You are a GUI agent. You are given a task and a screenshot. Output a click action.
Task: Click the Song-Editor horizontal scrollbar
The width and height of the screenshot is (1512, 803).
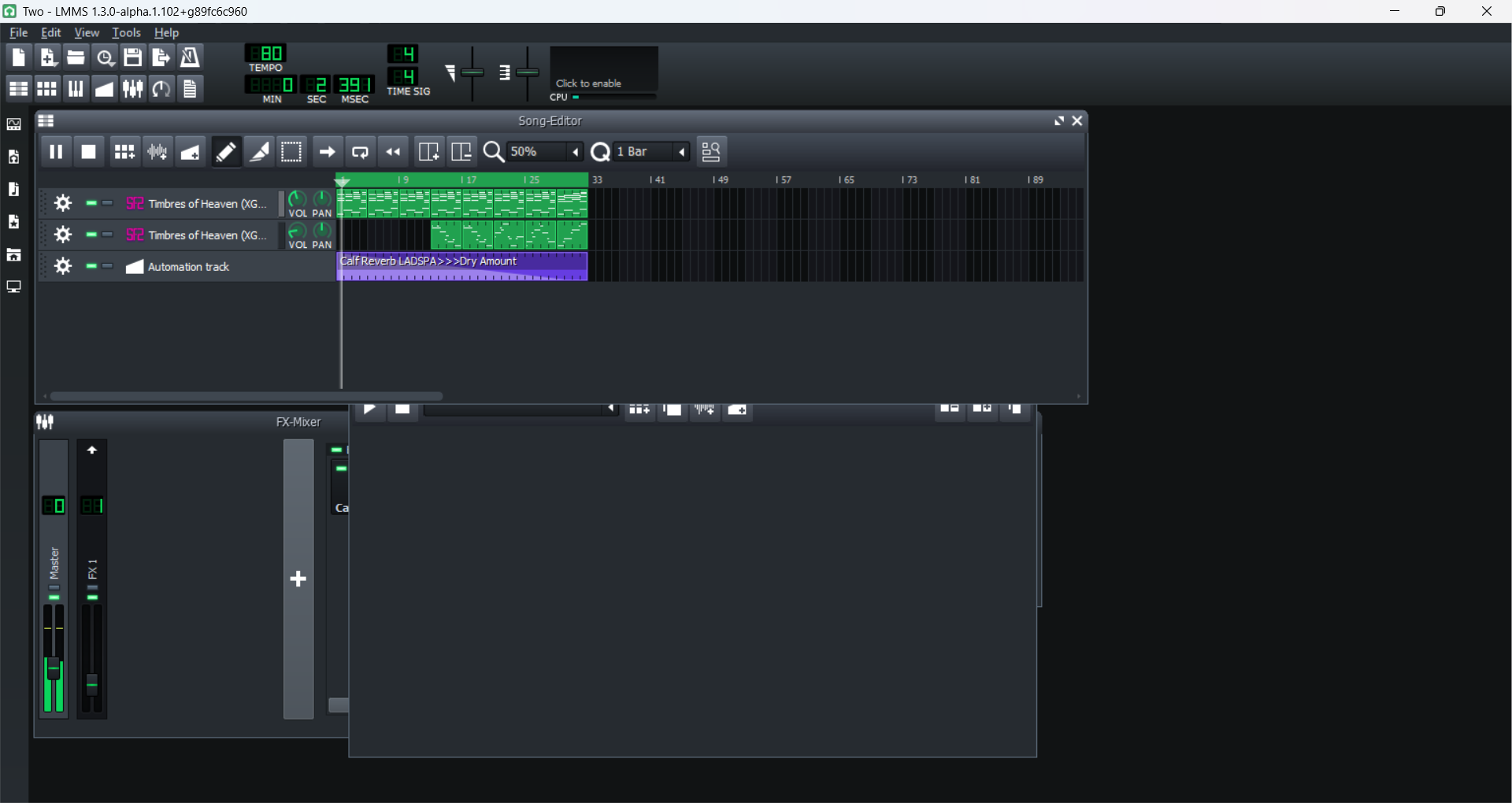click(x=246, y=396)
